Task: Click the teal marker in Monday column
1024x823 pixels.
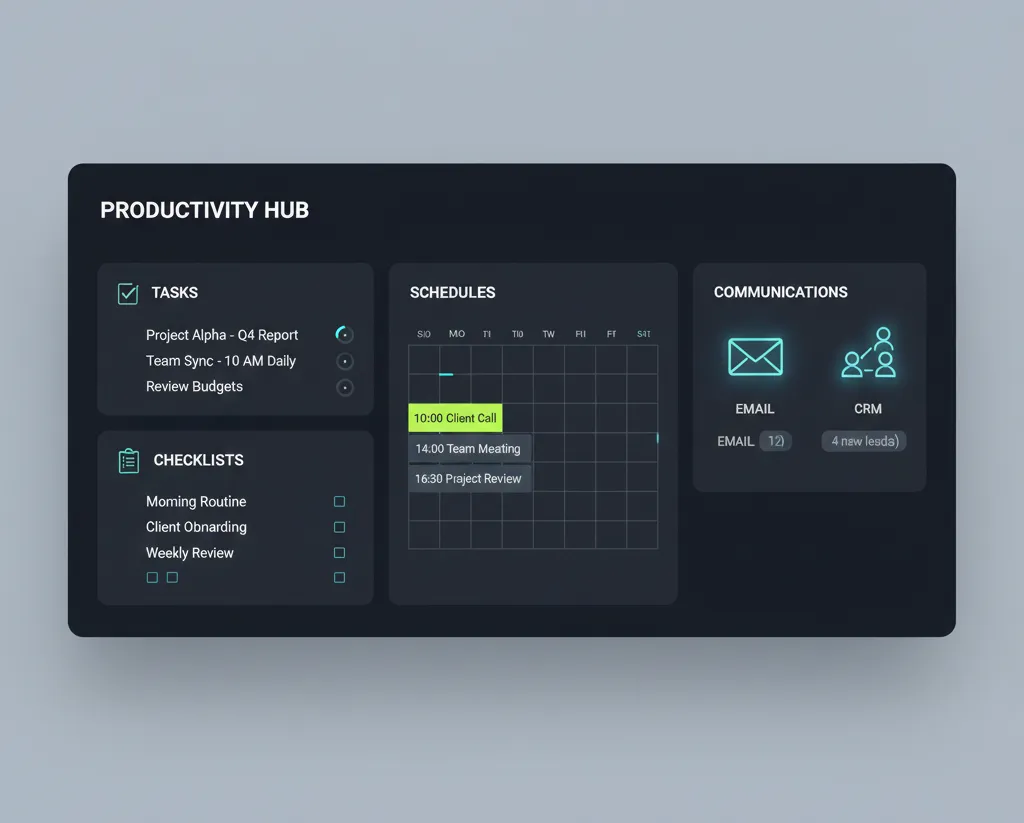Action: point(446,374)
